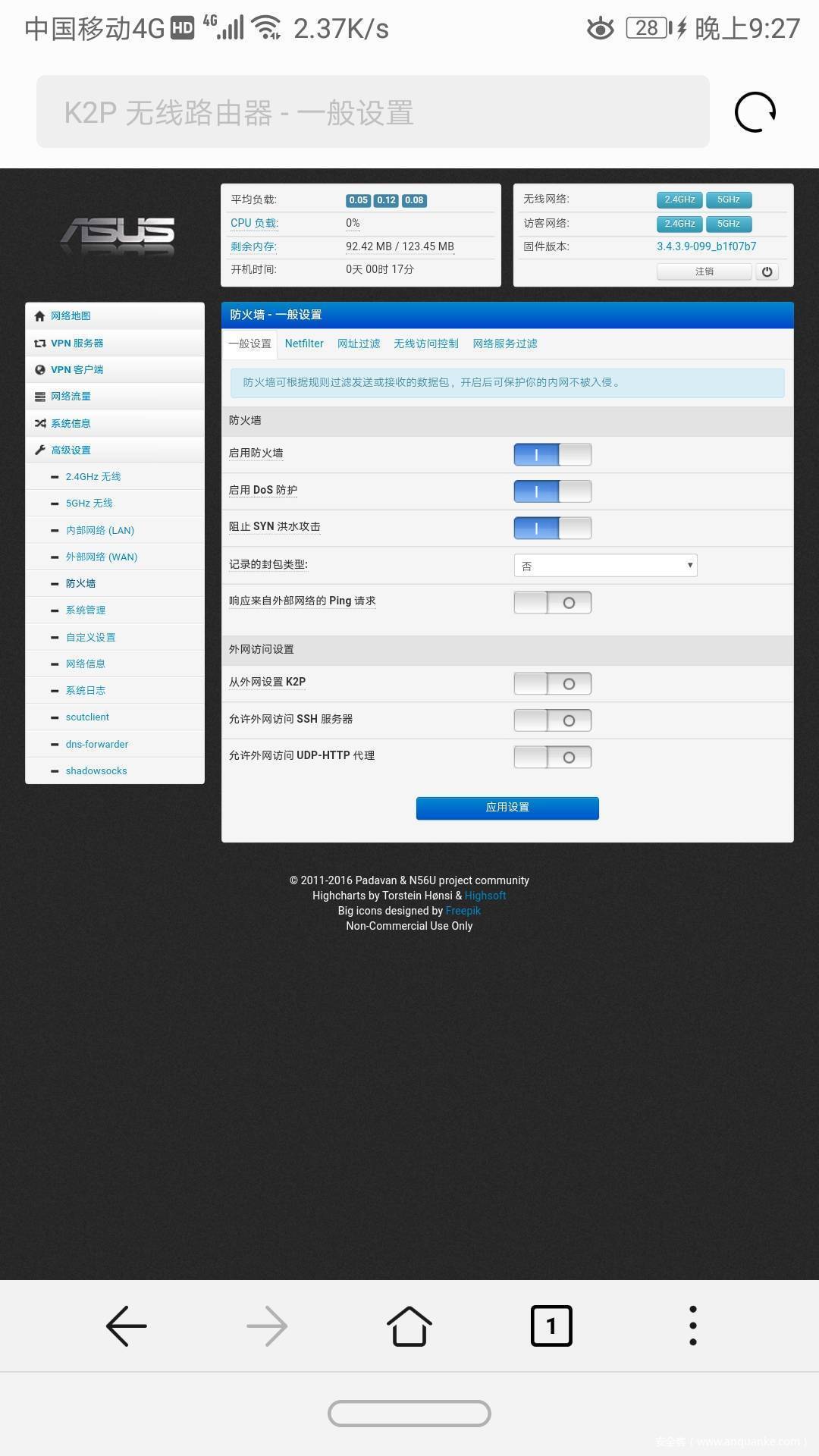Follow the Freepik link
Viewport: 819px width, 1456px height.
point(463,911)
